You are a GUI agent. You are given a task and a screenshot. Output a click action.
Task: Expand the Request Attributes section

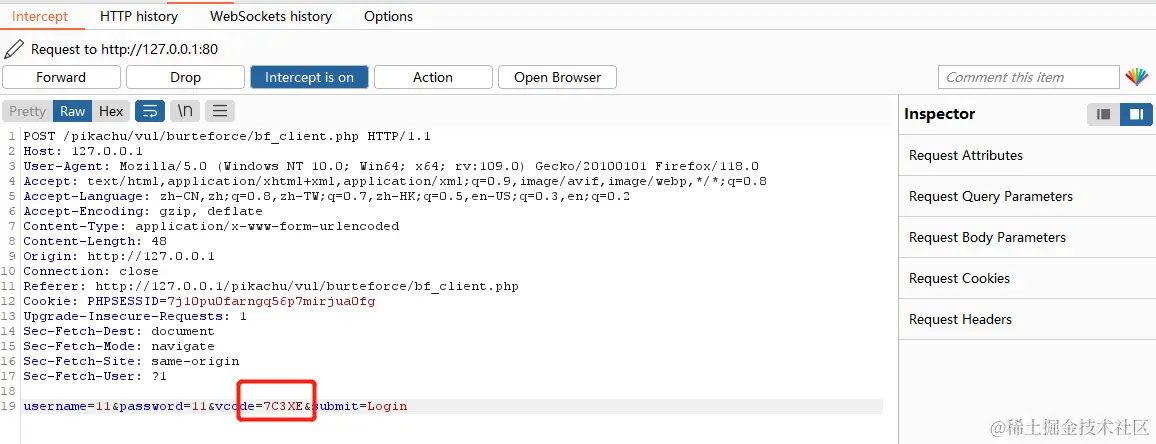(965, 155)
